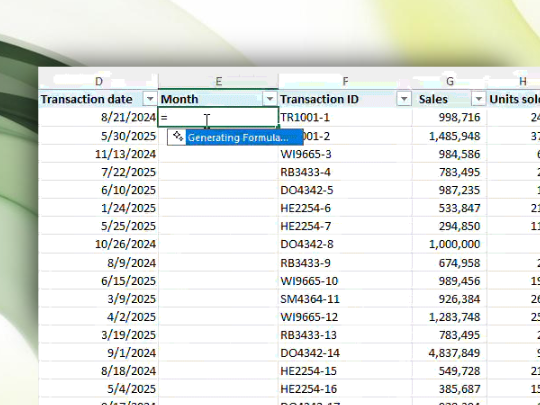The width and height of the screenshot is (540, 405).
Task: Select date cell 8/18/2024
Action: [98, 371]
